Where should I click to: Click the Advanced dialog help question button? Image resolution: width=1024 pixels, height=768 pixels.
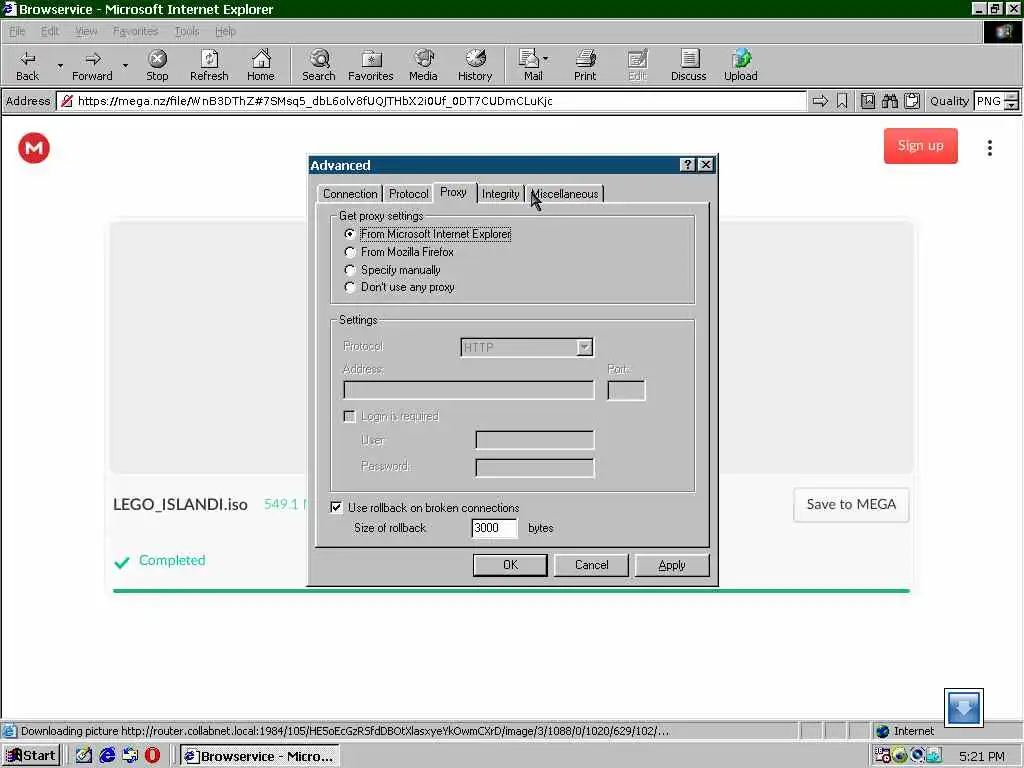coord(687,165)
